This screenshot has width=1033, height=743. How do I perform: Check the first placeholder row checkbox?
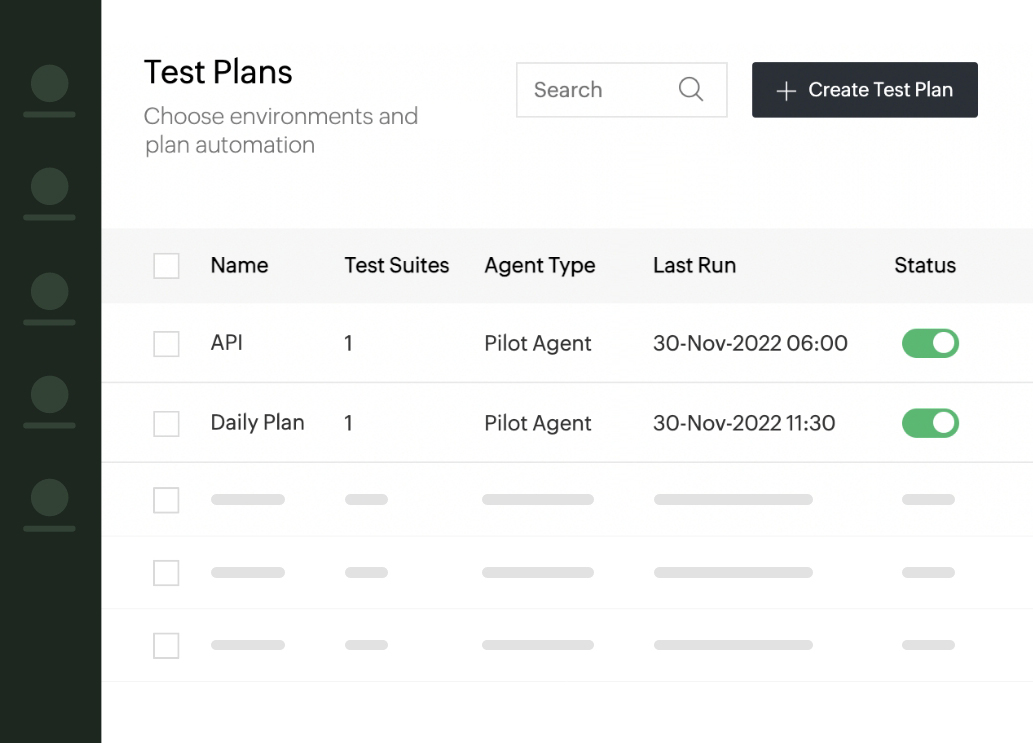click(166, 500)
